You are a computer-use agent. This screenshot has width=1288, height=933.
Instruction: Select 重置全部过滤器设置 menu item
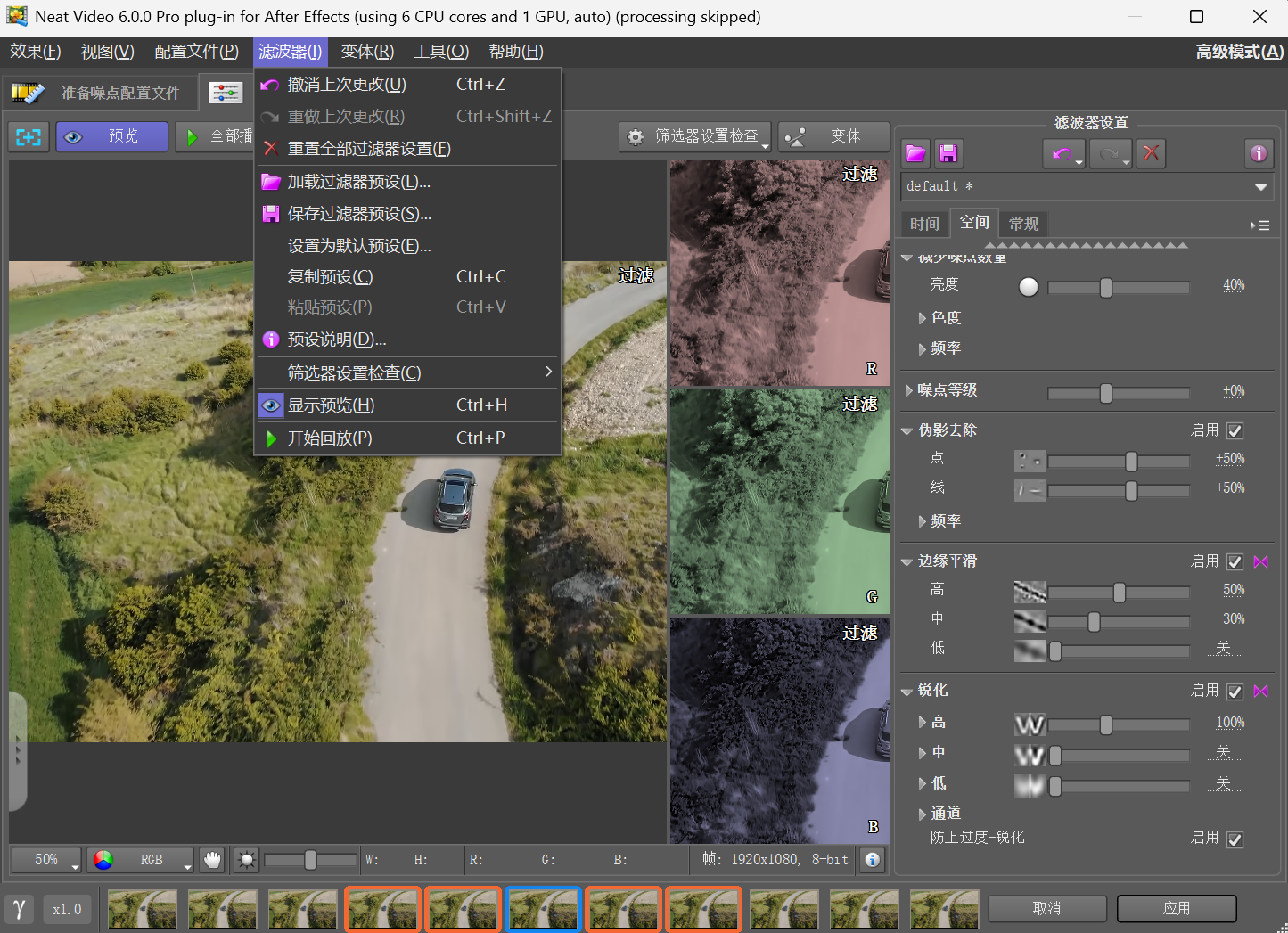407,149
